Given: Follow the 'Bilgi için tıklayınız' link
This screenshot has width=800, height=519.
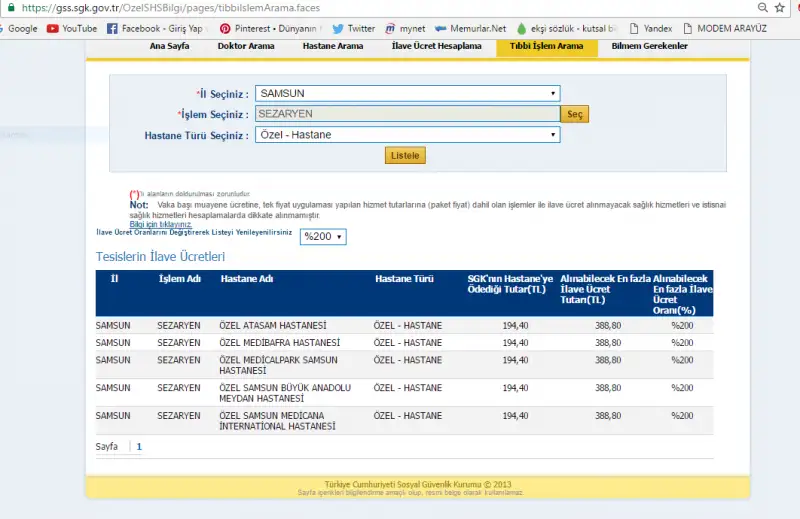Looking at the screenshot, I should (161, 225).
